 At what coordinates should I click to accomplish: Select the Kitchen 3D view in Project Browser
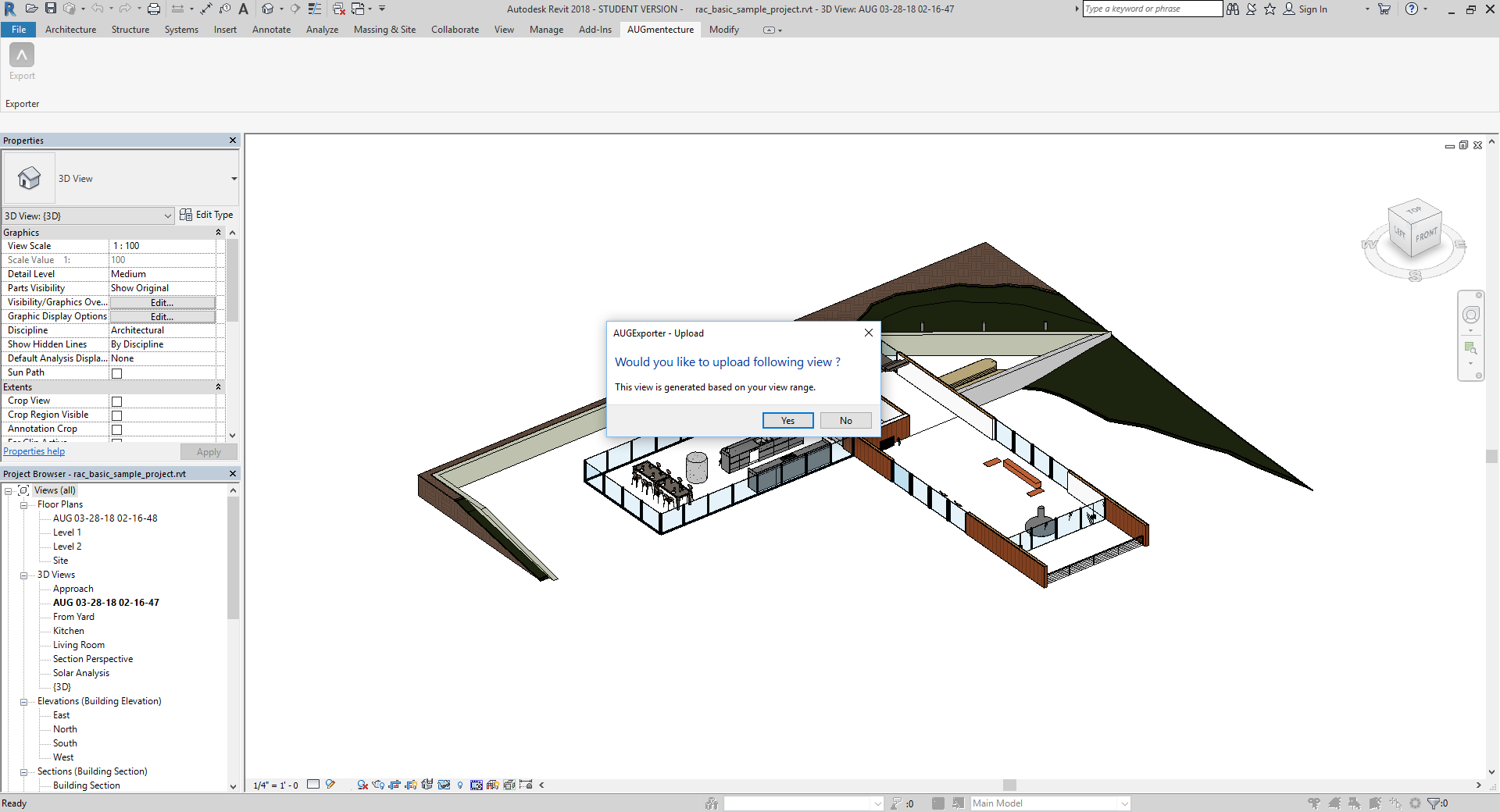[69, 631]
